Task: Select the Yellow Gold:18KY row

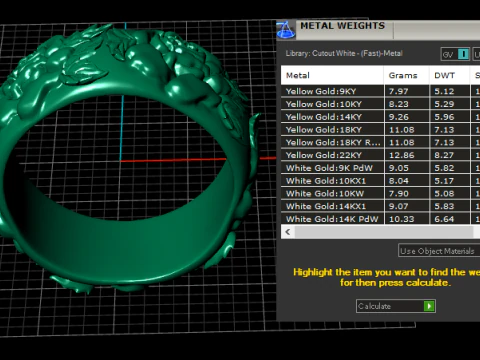Action: coord(380,130)
